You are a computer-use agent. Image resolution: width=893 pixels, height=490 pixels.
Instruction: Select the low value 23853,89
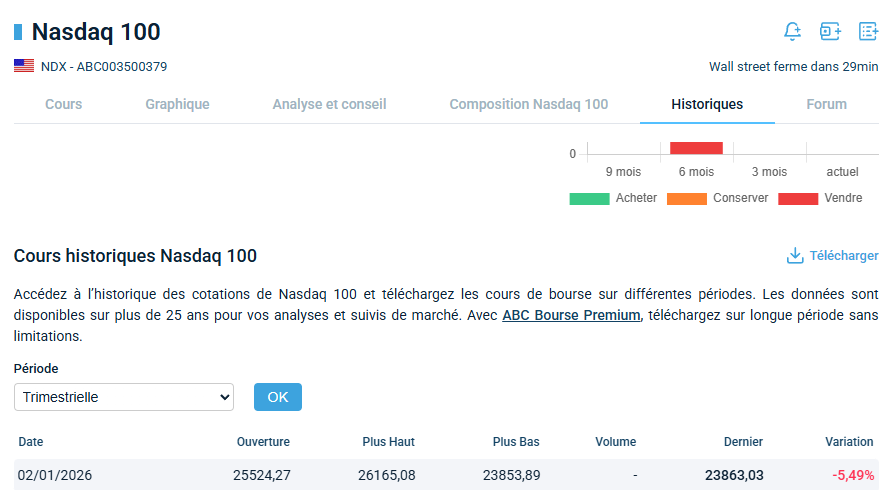(x=511, y=475)
